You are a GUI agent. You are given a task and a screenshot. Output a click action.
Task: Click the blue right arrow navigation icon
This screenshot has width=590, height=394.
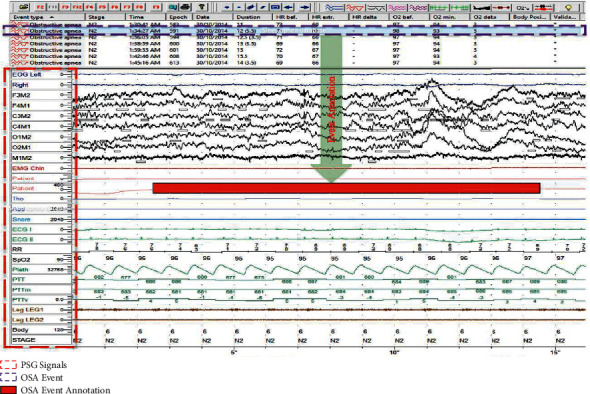coord(305,7)
